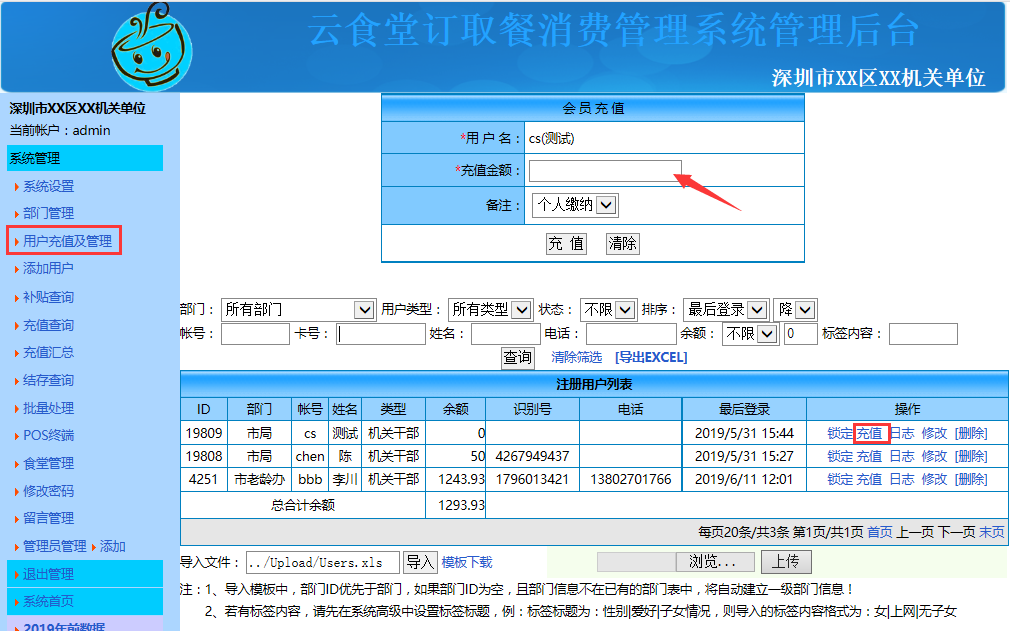Click the 充值金额 input field

coord(605,171)
